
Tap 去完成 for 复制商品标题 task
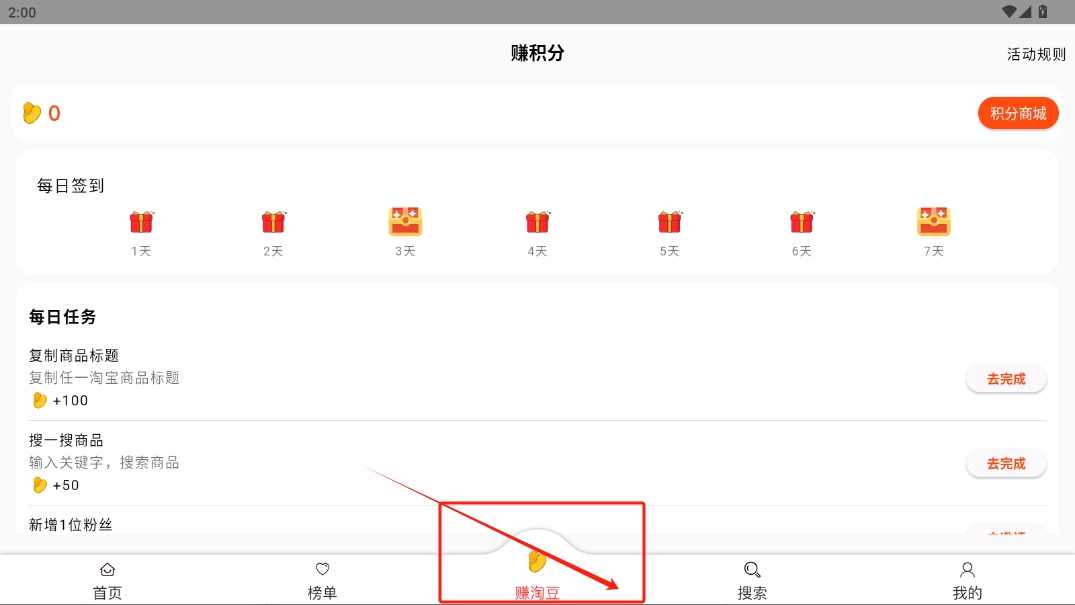(1006, 379)
